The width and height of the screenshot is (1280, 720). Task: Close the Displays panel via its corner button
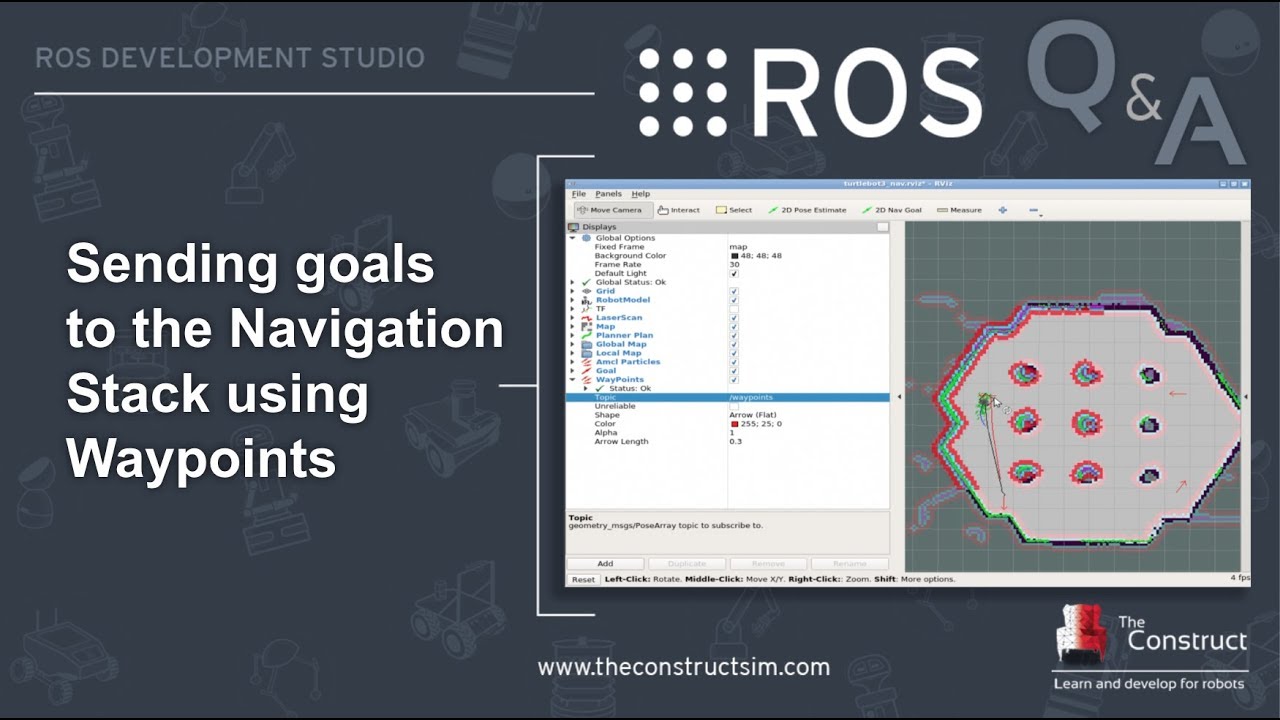[882, 227]
